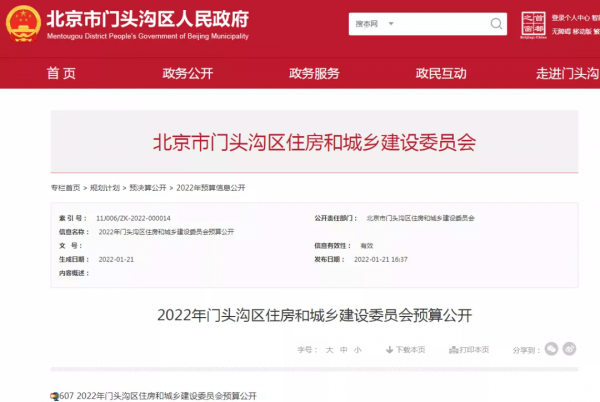Screen dimensions: 600x402
Task: Click 信息名称 value 2022年门头沟区住房和城乡建设委员会预算公开
Action: pyautogui.click(x=166, y=232)
